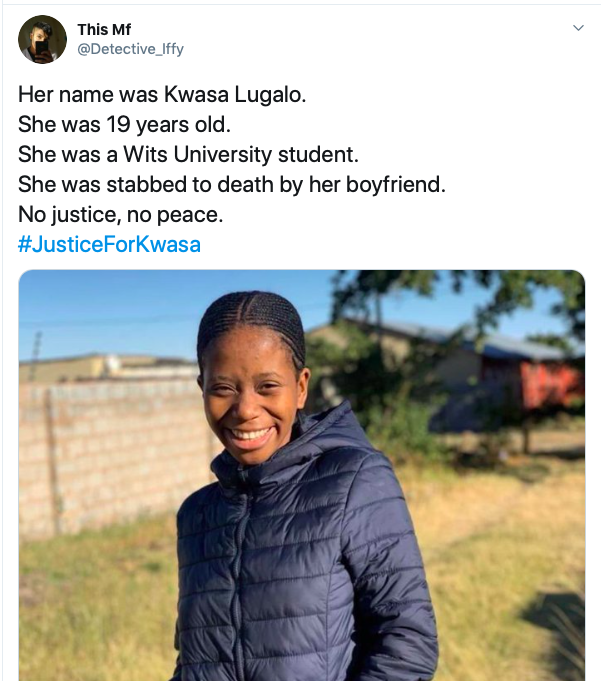Open the tweet options chevron menu
The height and width of the screenshot is (681, 601).
(x=578, y=28)
